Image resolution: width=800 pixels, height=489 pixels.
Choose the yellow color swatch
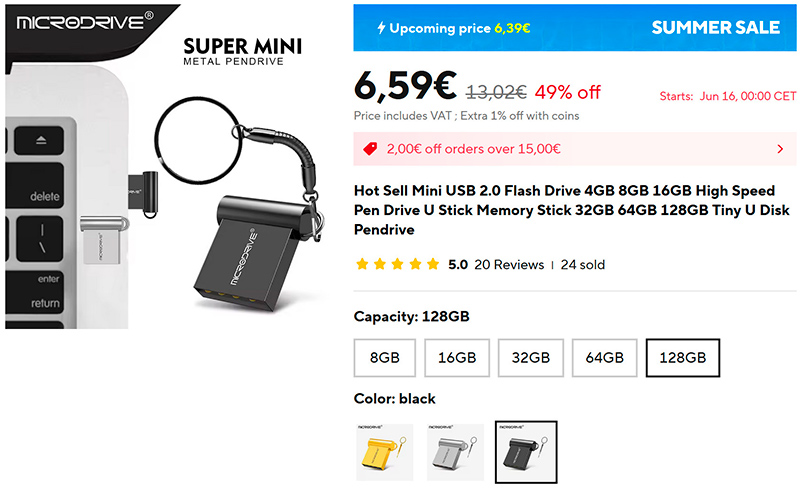click(x=385, y=452)
